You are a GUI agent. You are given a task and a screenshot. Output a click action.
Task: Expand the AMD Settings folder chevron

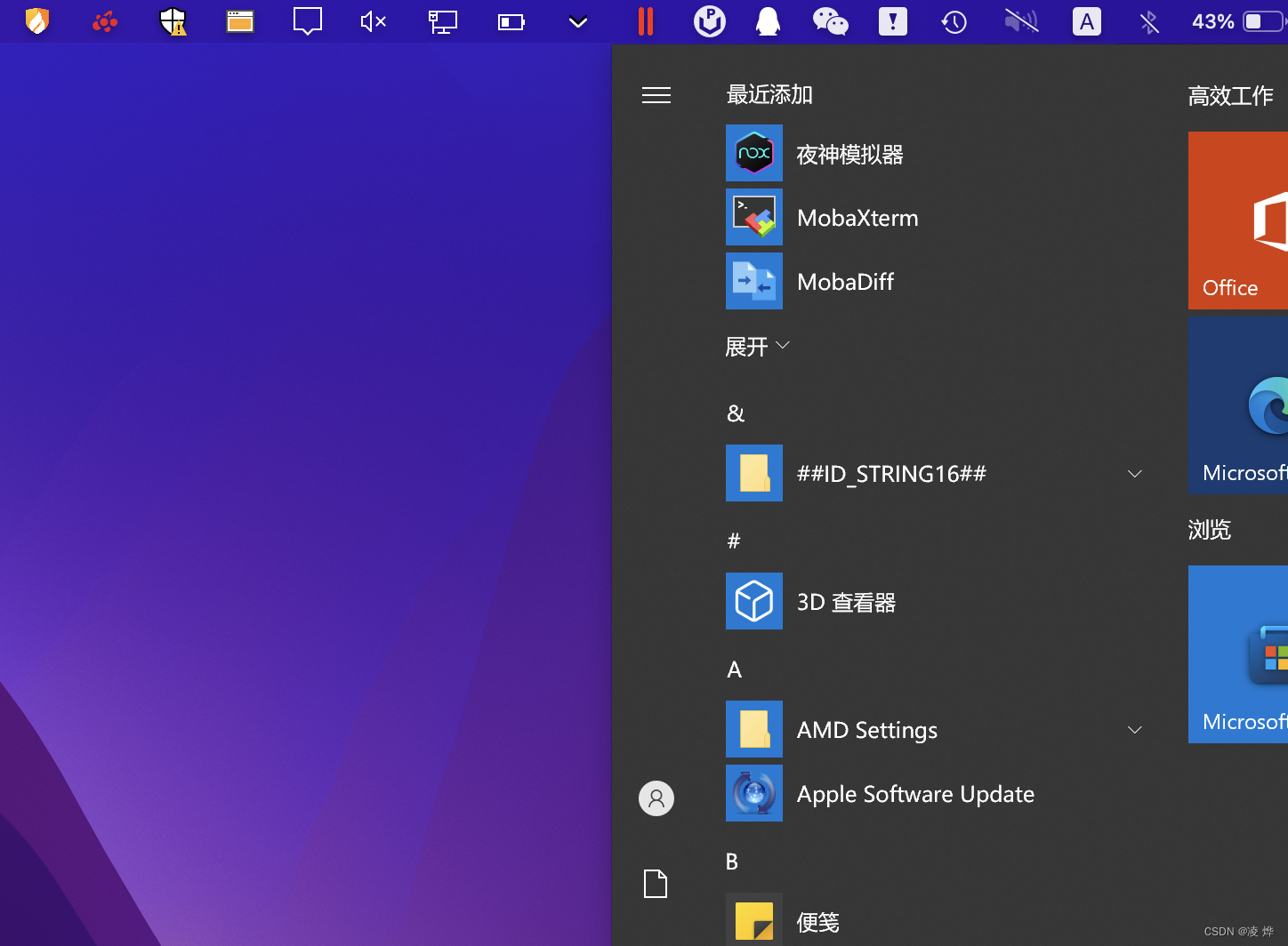(x=1135, y=730)
